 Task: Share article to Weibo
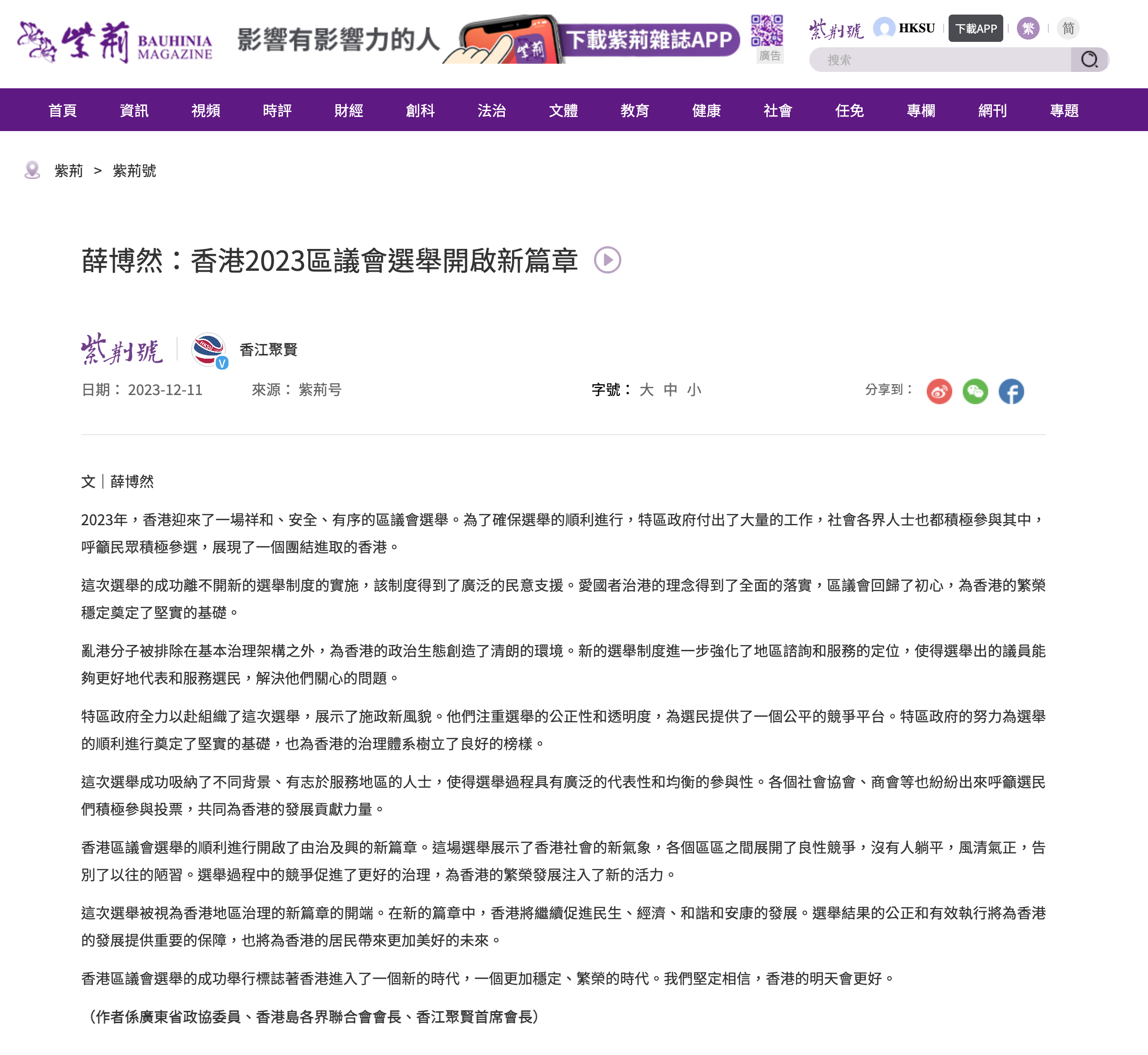click(x=939, y=391)
